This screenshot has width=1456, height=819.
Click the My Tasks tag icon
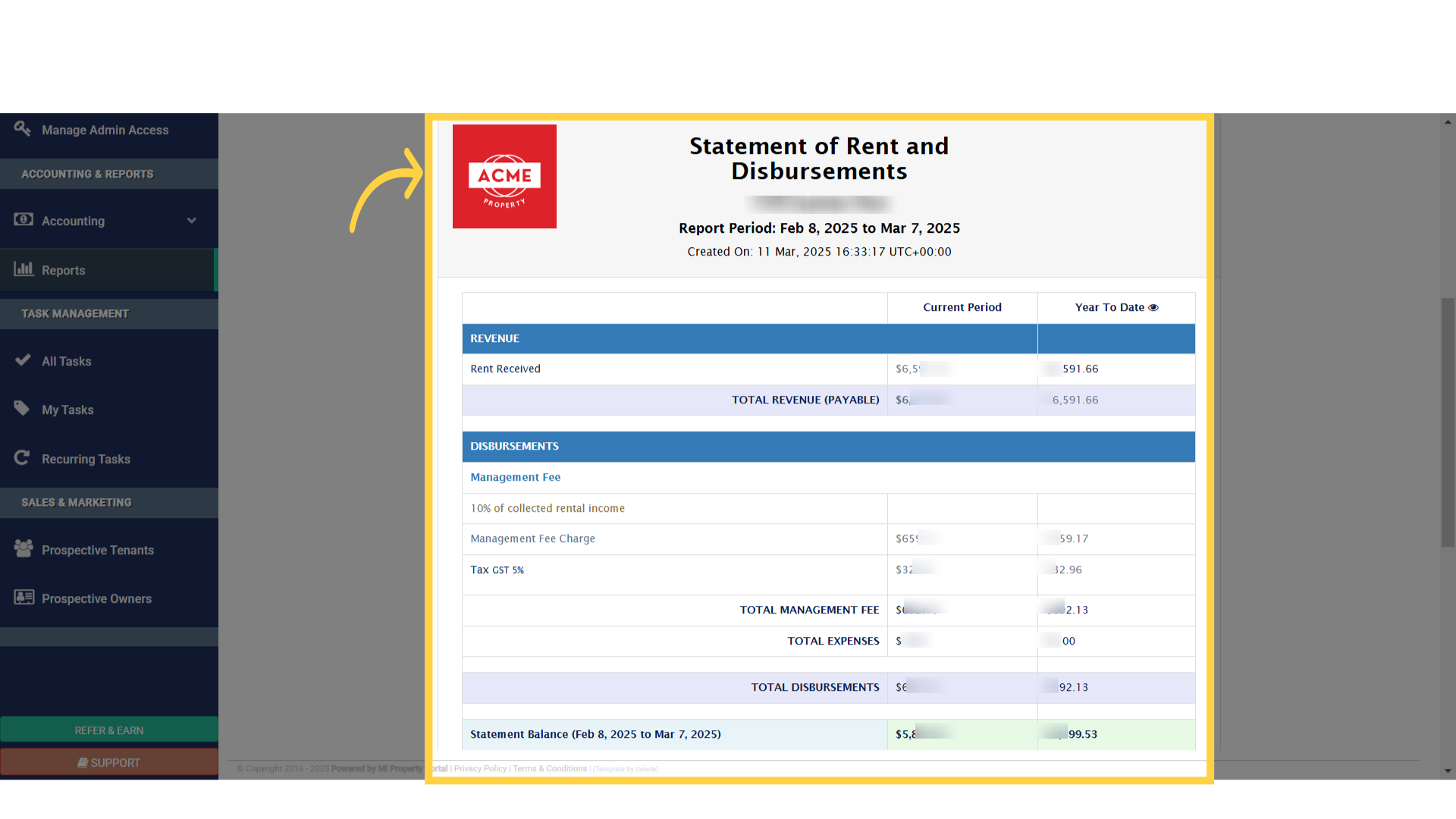click(x=22, y=409)
